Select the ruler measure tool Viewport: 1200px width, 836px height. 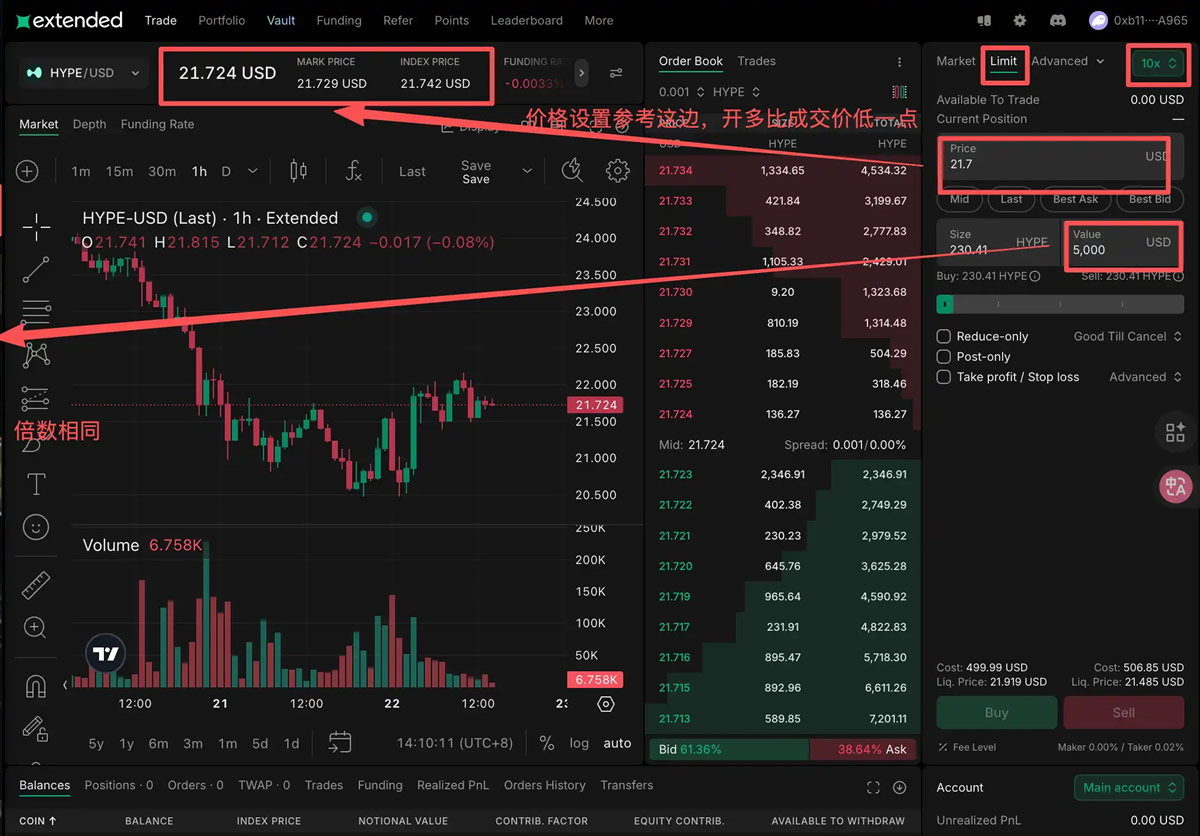36,585
